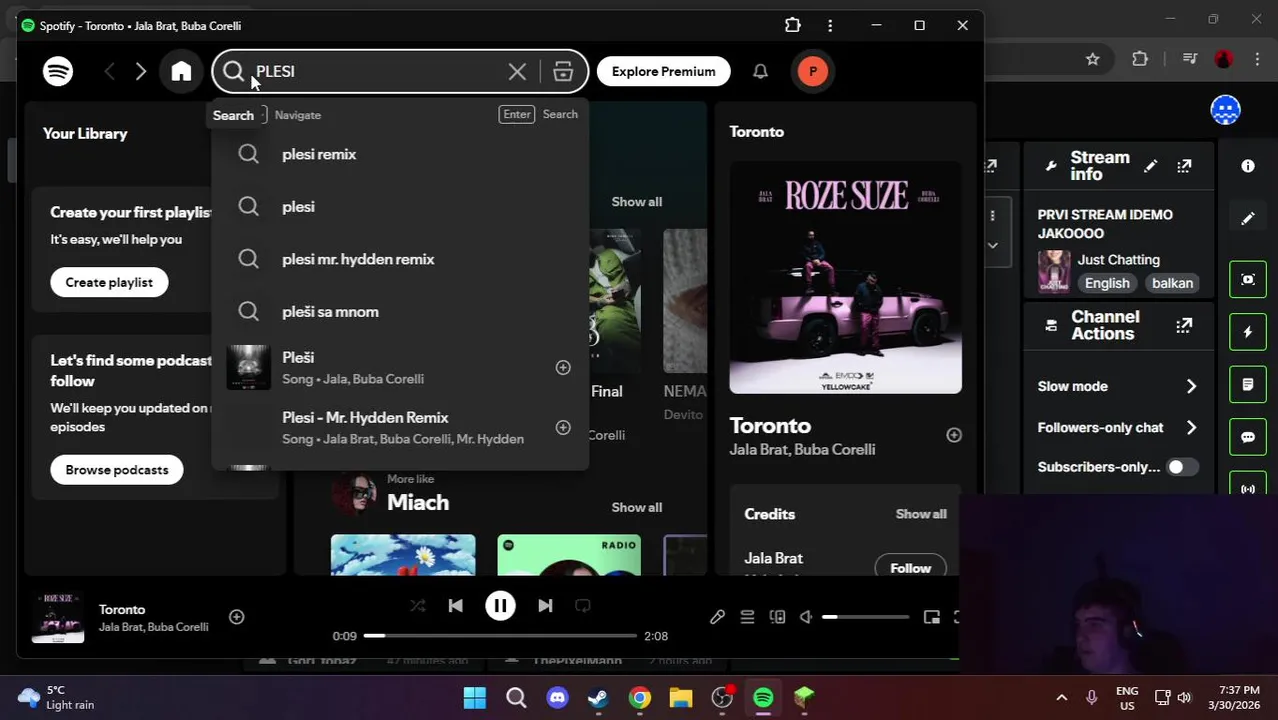
Task: Open the three-dot menu in Spotify title bar
Action: tap(830, 25)
